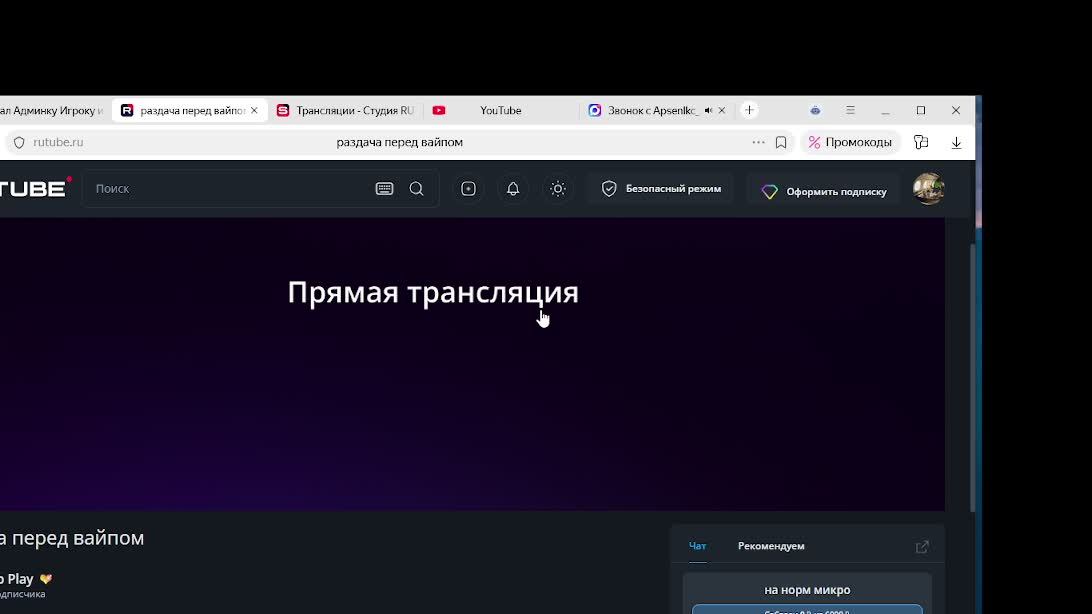This screenshot has width=1092, height=614.
Task: Open the notifications bell
Action: pos(513,189)
